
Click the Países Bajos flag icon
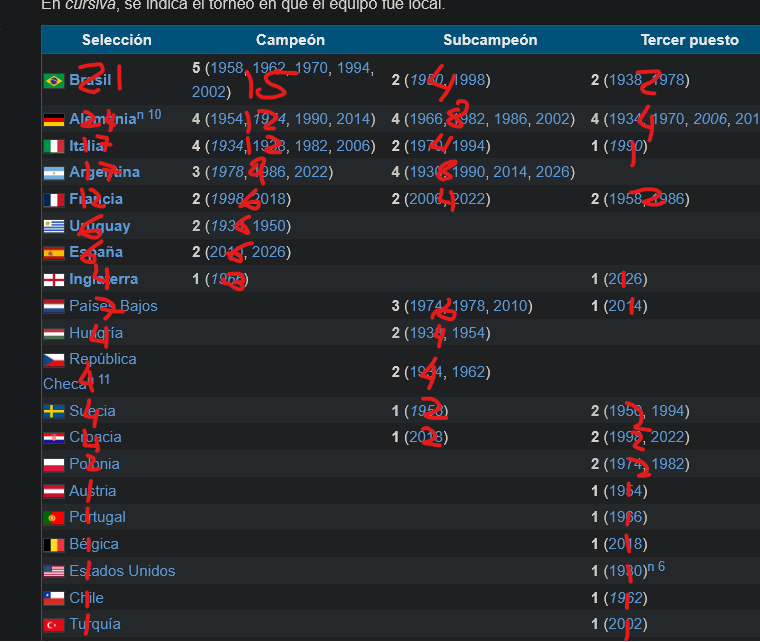tap(54, 307)
